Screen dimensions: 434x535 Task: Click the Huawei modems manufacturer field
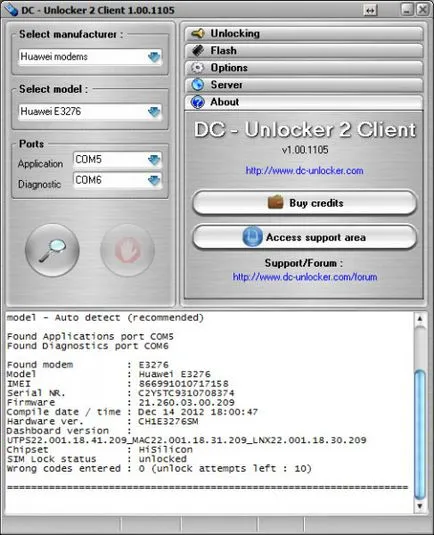(90, 57)
